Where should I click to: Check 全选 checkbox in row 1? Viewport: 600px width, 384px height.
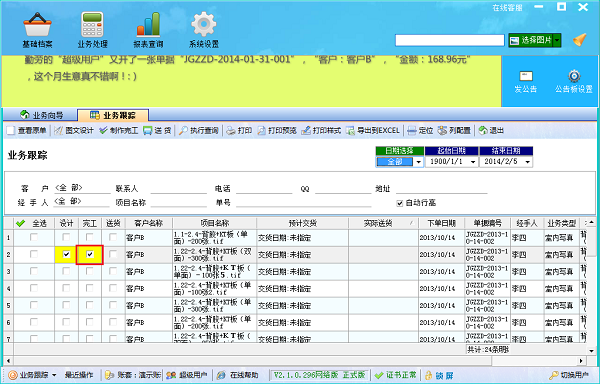tap(34, 237)
